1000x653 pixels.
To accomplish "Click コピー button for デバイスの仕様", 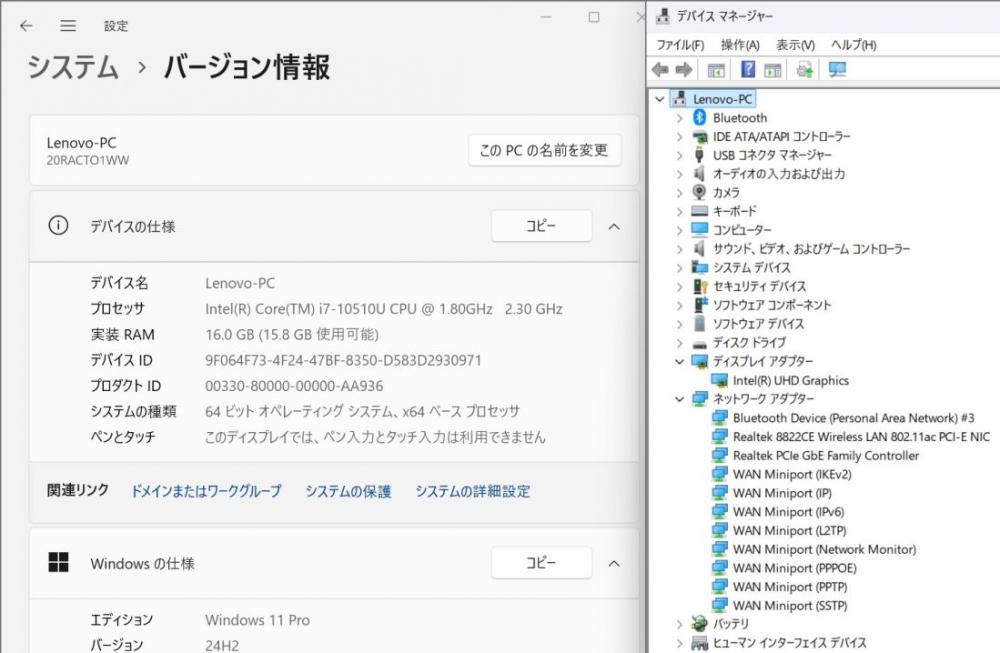I will click(541, 226).
